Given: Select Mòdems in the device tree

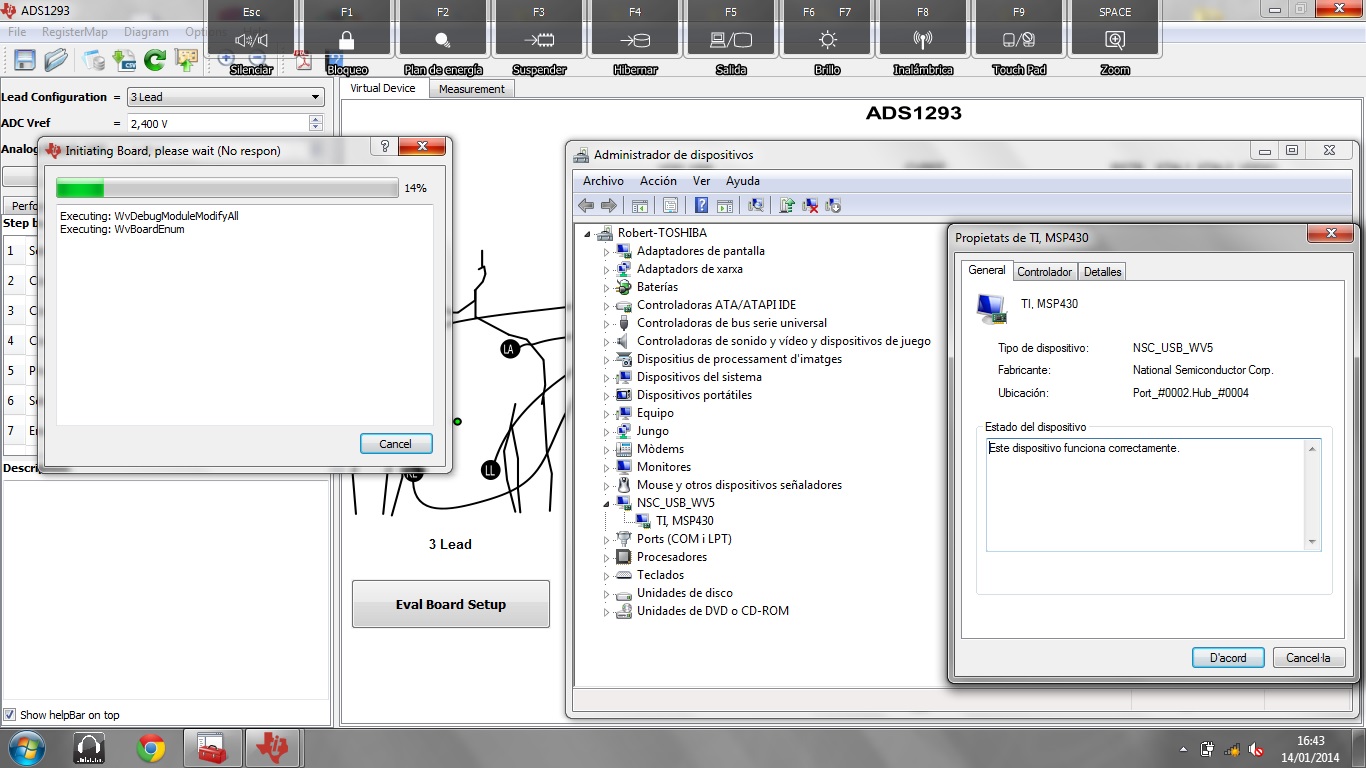Looking at the screenshot, I should coord(660,449).
